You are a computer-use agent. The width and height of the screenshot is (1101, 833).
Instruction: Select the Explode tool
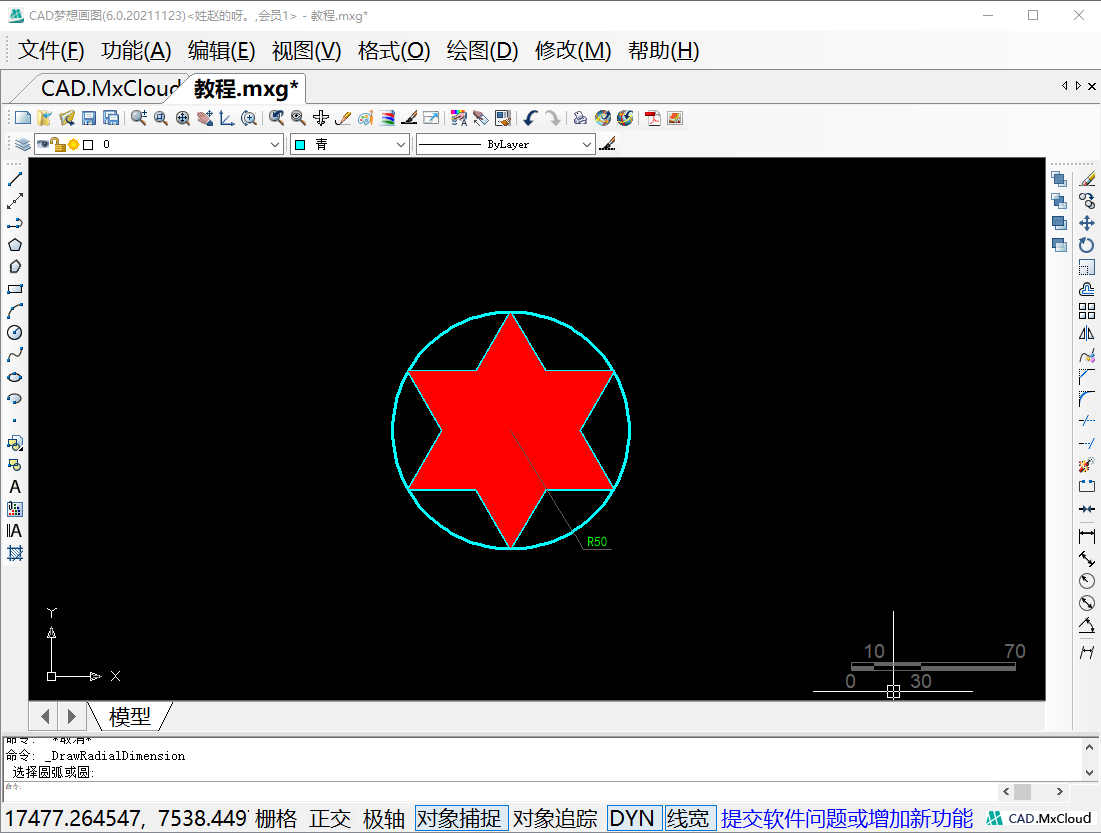coord(1087,464)
